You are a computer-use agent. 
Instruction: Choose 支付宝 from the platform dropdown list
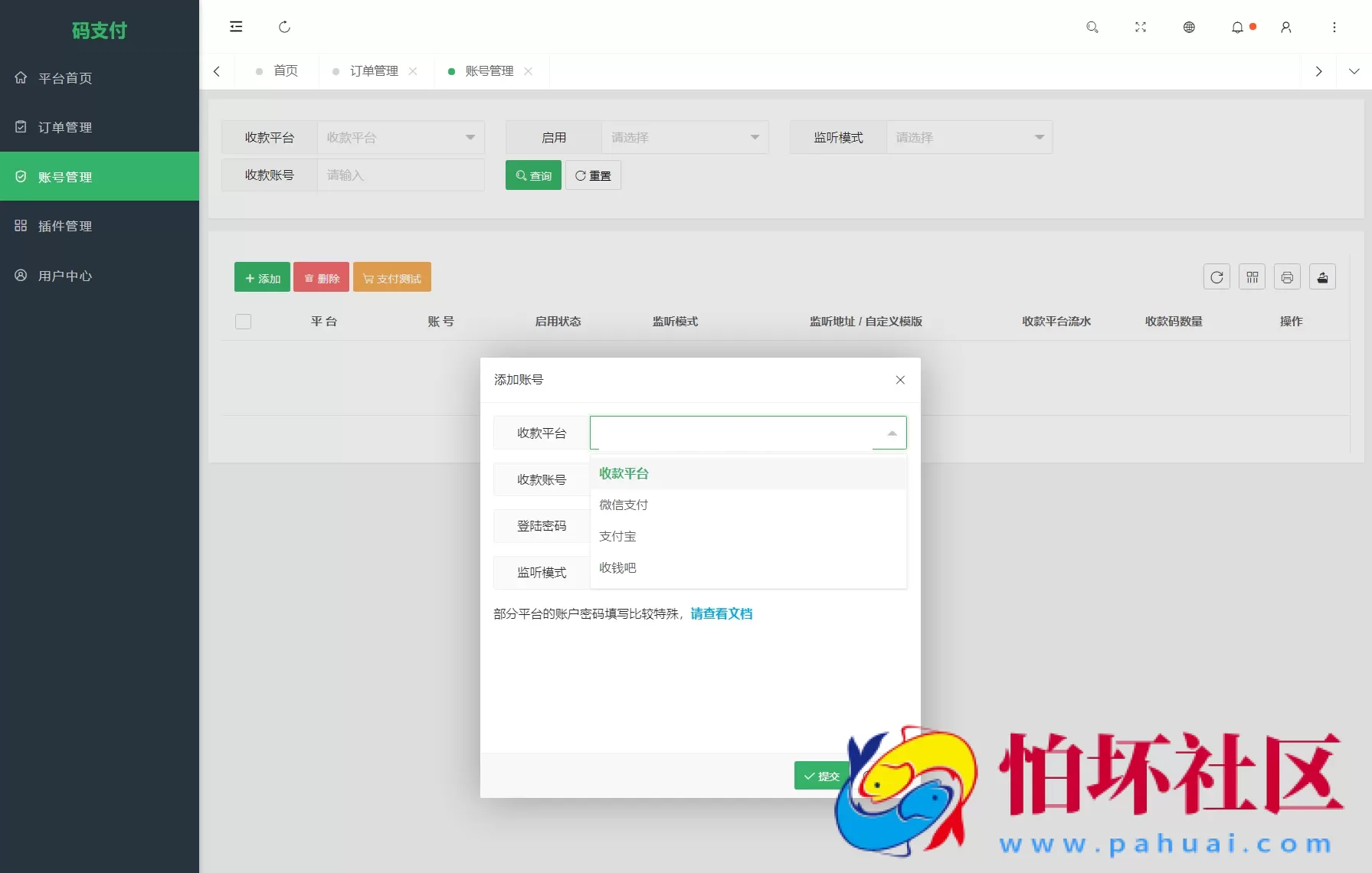pos(617,536)
